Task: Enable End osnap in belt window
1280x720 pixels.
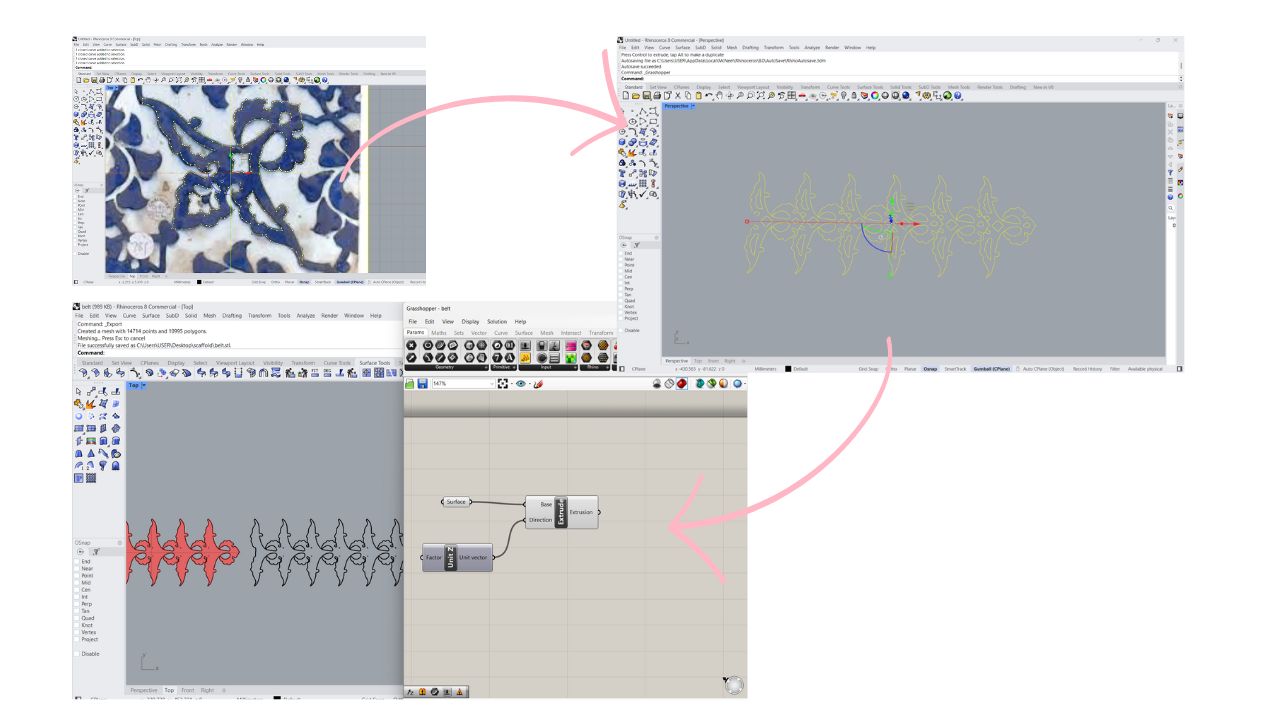Action: (78, 562)
